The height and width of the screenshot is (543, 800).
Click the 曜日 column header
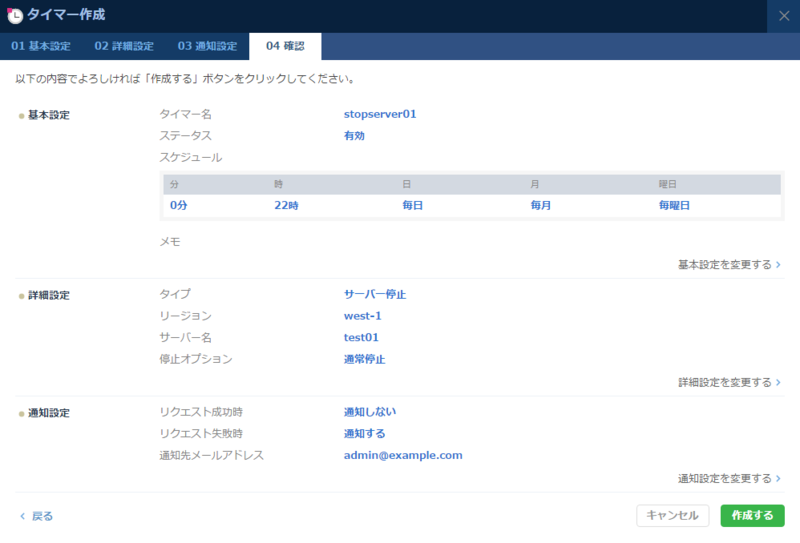pos(667,184)
